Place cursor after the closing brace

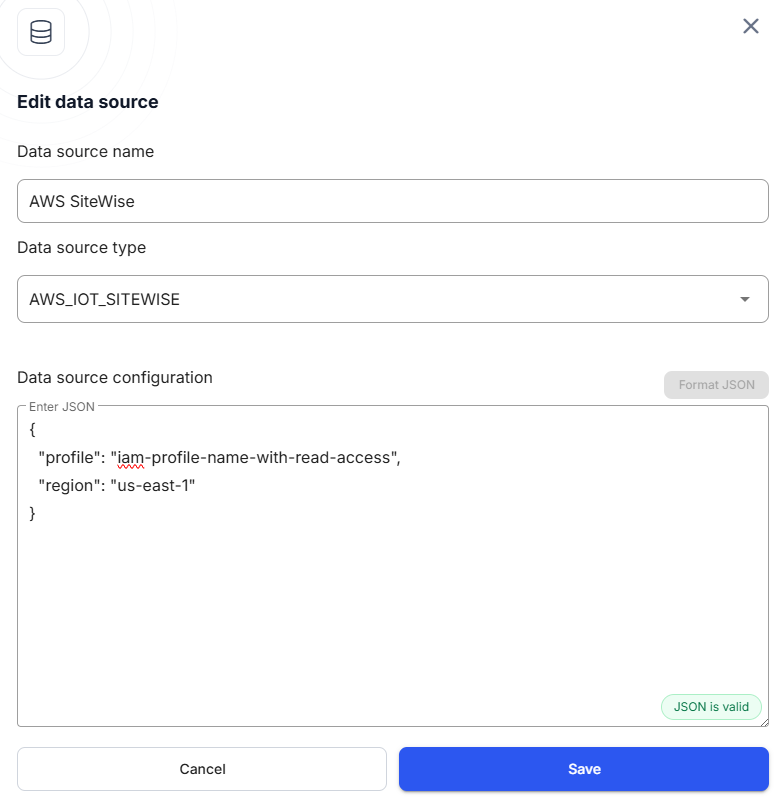pyautogui.click(x=37, y=513)
